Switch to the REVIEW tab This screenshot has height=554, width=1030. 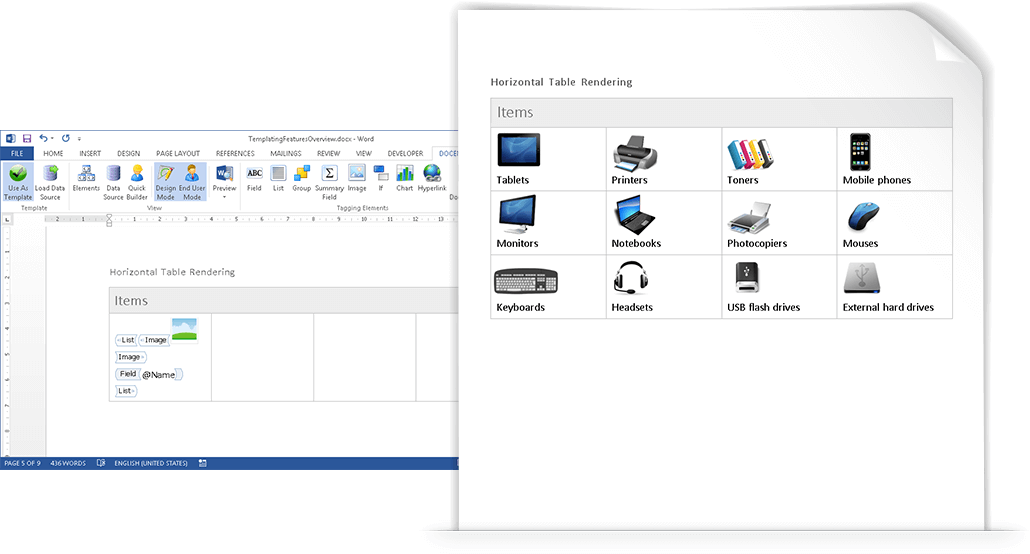coord(328,154)
